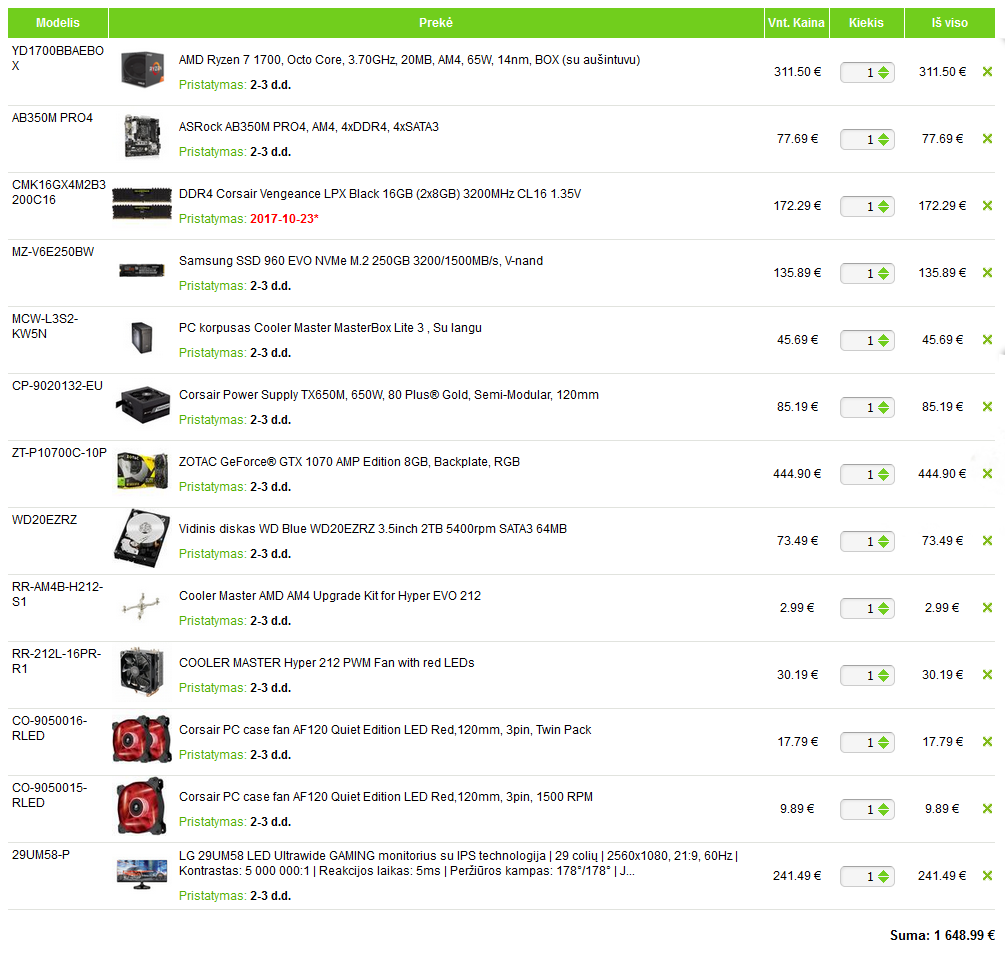Open Corsair Power Supply TX650M link

point(389,395)
